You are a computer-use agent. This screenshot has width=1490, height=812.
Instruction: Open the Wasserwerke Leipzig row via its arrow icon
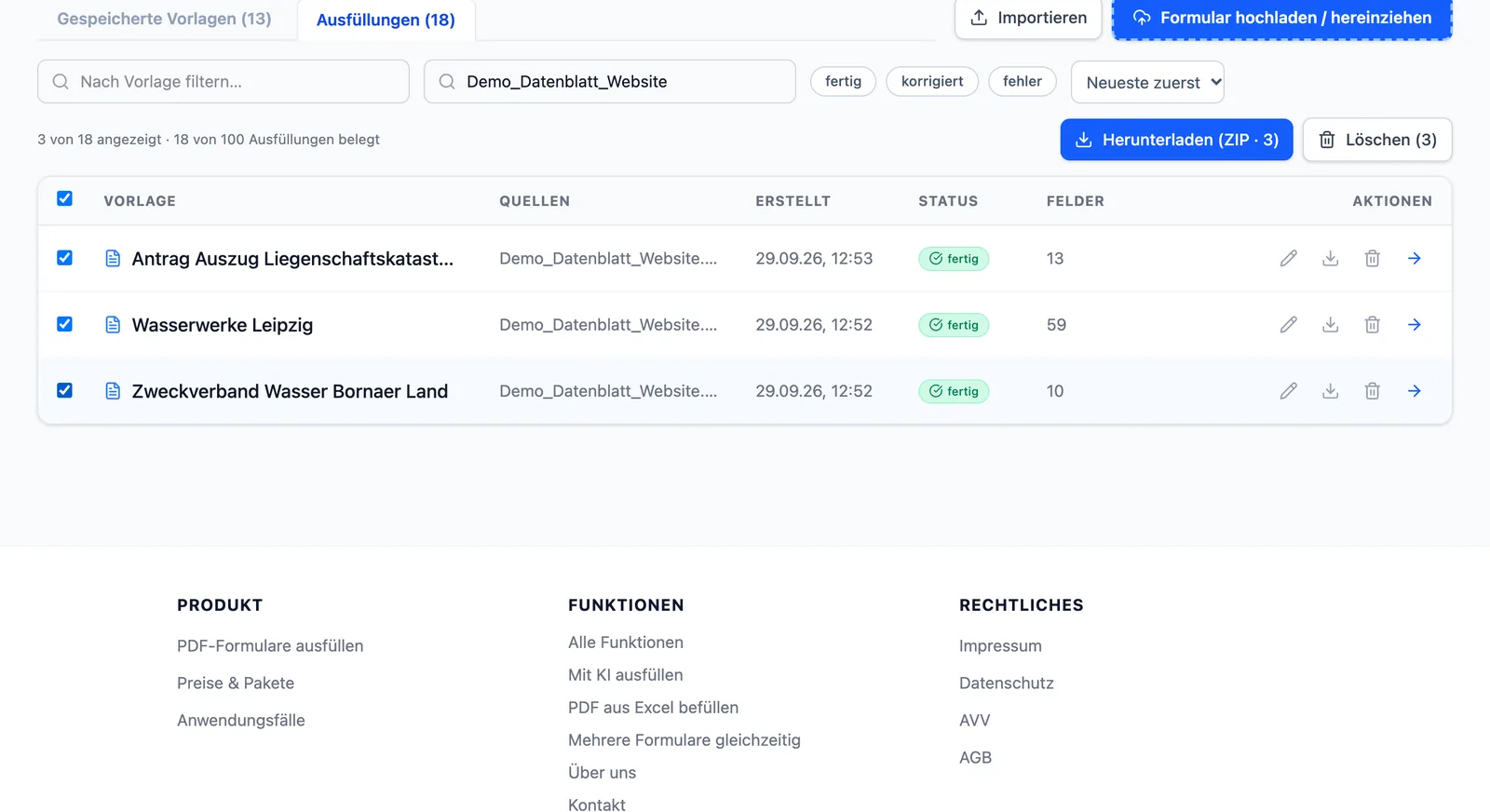click(x=1414, y=325)
